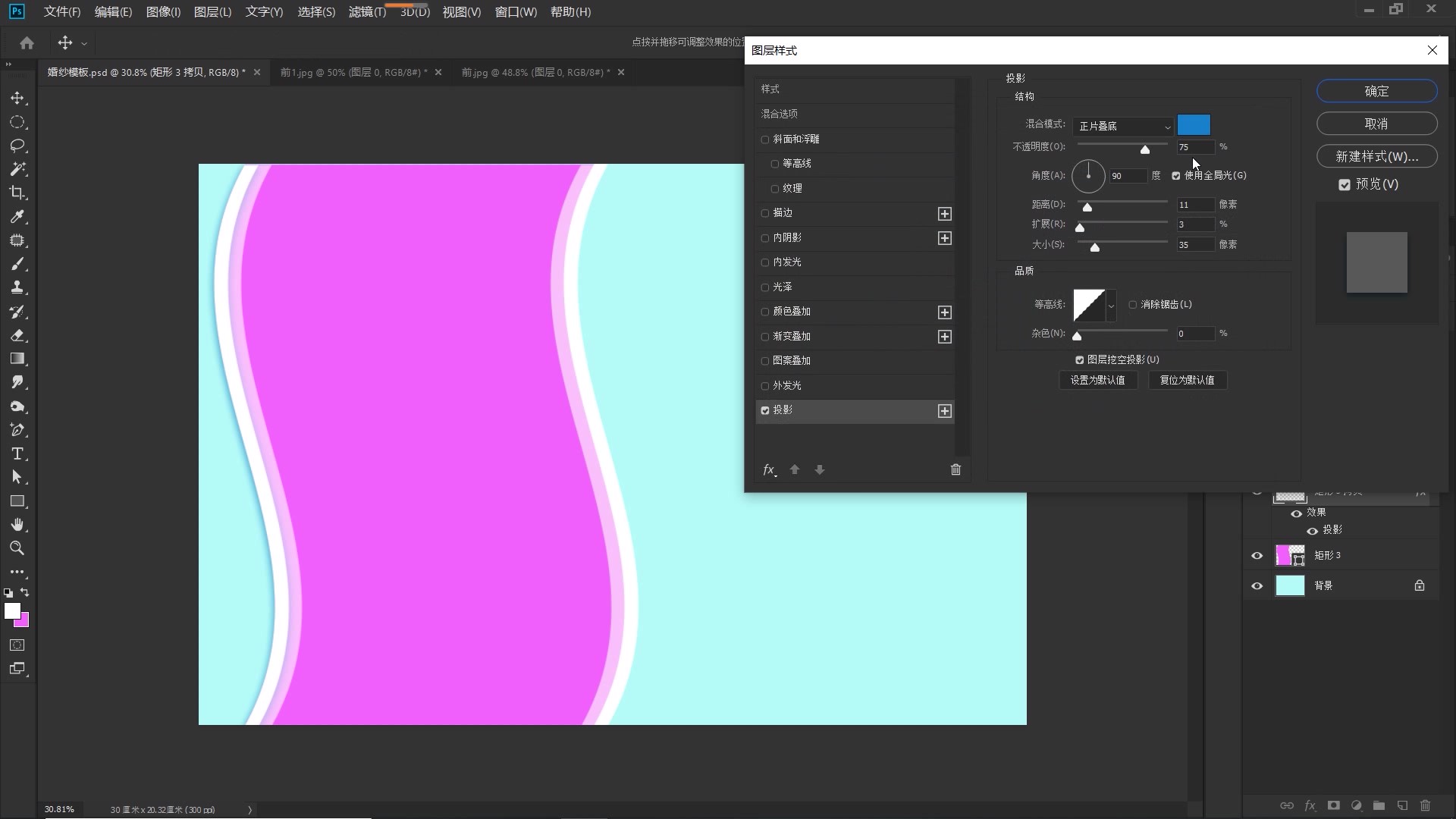The image size is (1456, 819).
Task: Click the fx icon in Layer Style dialog
Action: [769, 469]
